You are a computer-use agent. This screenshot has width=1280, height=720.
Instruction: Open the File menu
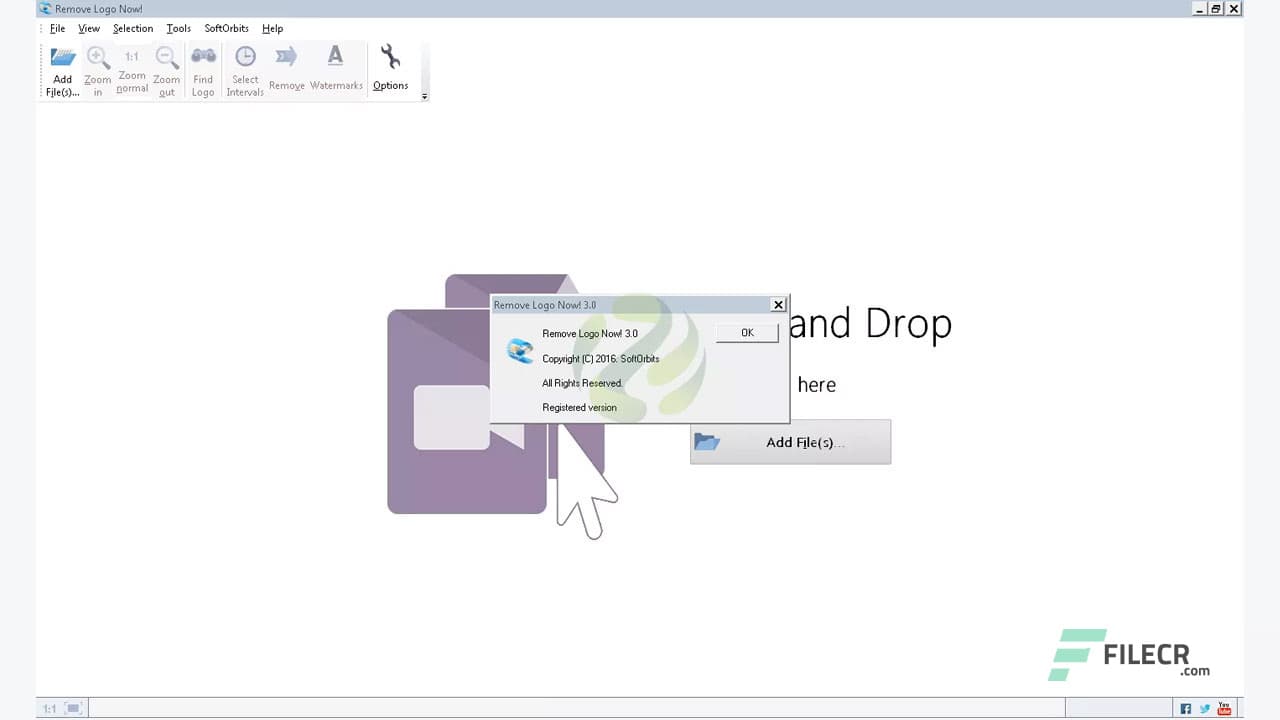tap(57, 28)
